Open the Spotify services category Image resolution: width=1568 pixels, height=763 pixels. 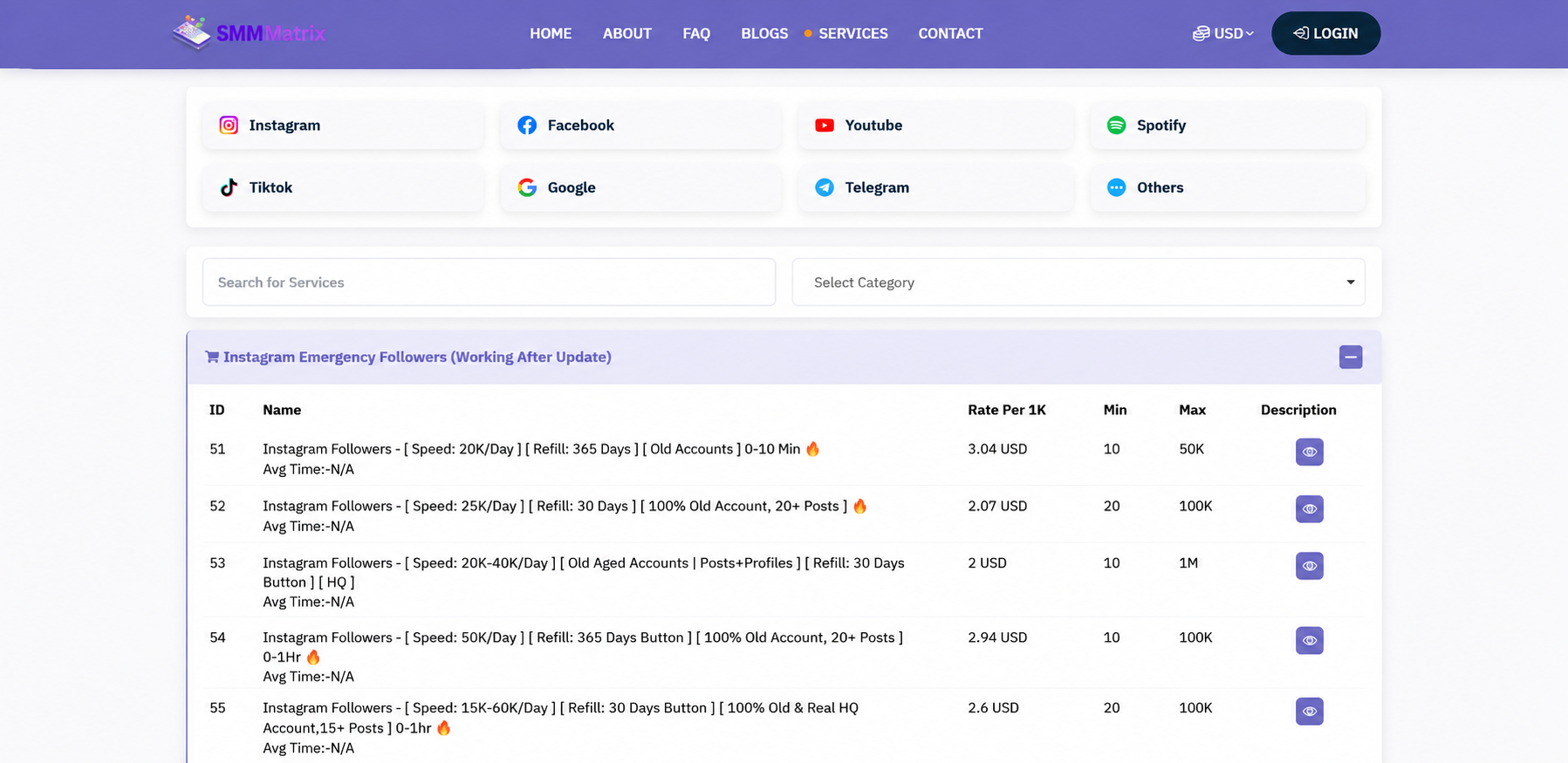pos(1228,126)
